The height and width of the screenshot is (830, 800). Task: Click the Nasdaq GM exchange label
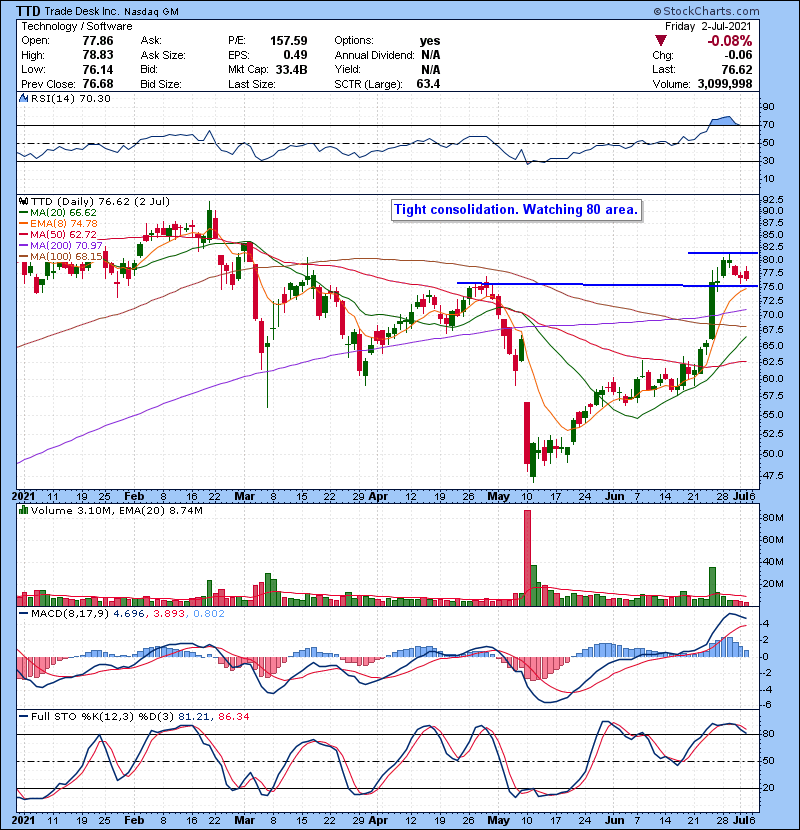[x=151, y=12]
